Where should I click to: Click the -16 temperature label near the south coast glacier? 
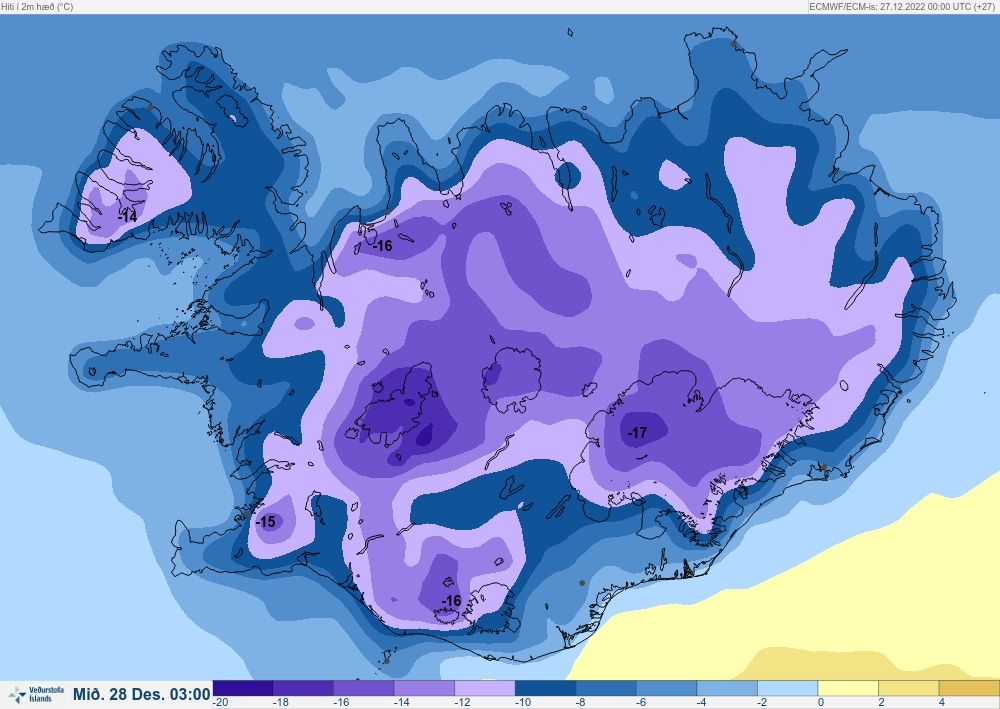coord(451,601)
